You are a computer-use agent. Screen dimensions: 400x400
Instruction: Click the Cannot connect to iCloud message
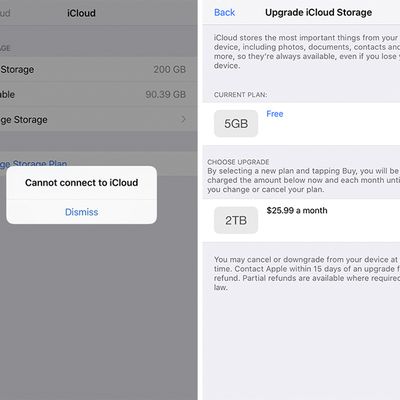[x=82, y=183]
